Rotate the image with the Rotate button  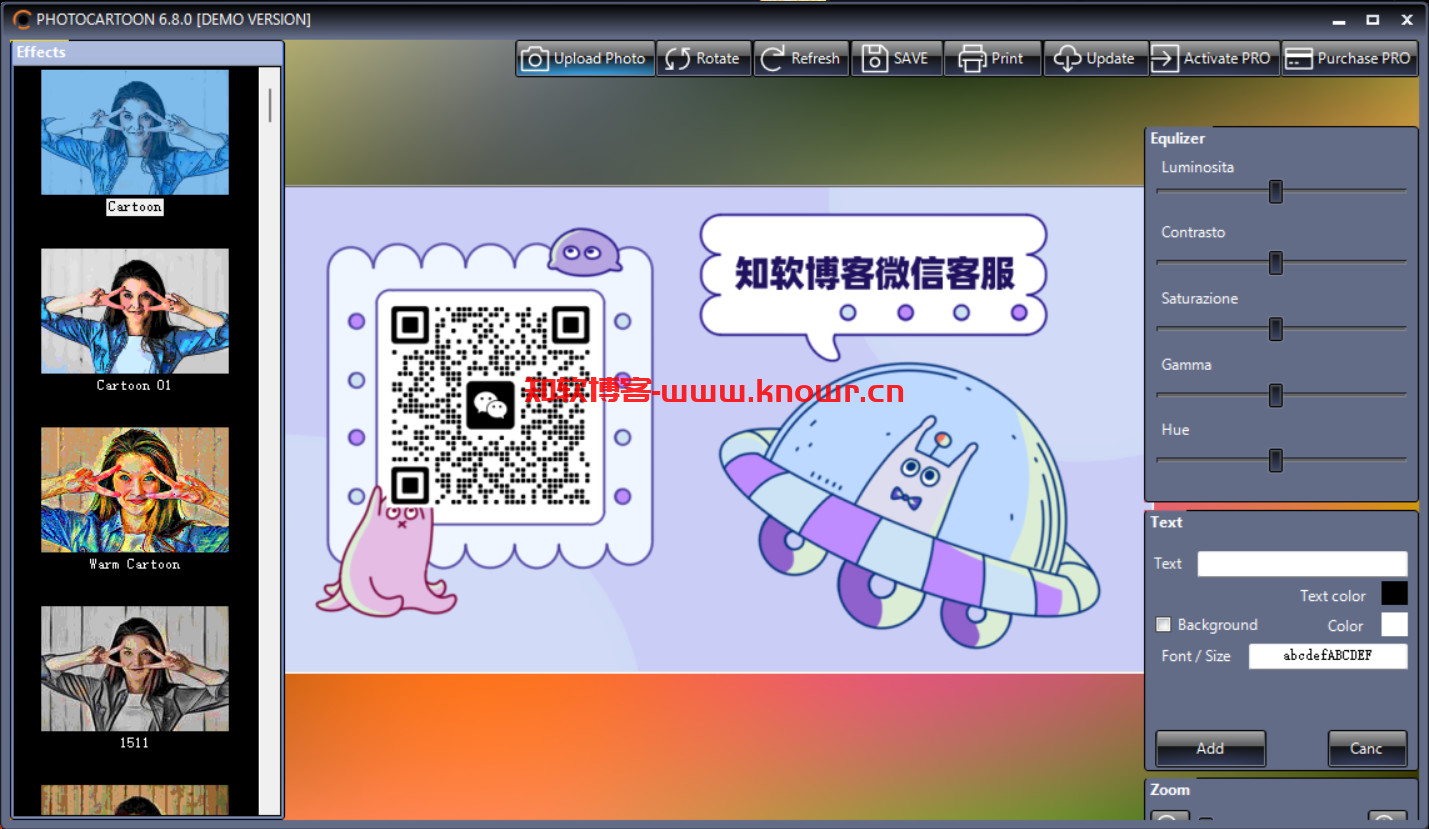(x=704, y=58)
